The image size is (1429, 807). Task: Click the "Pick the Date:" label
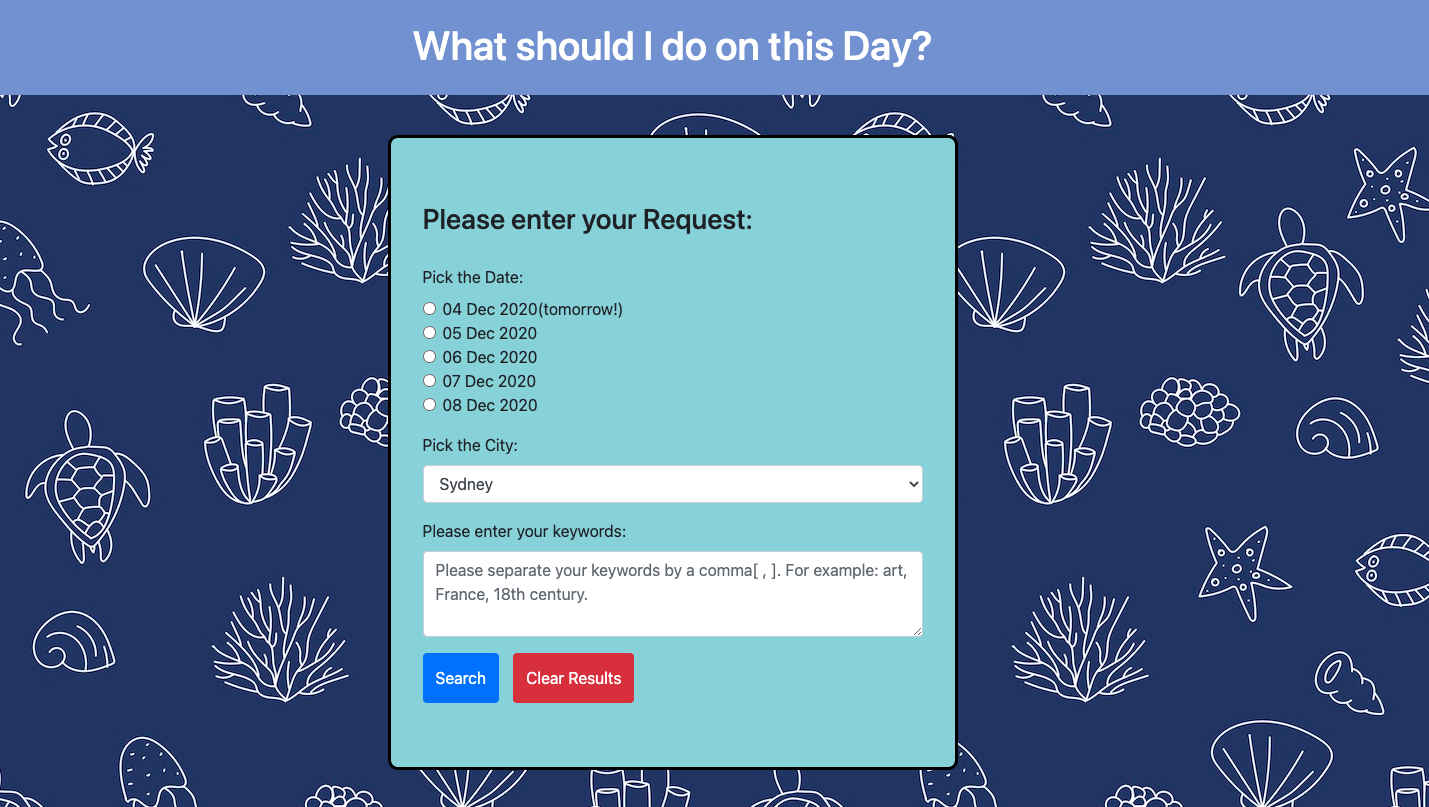tap(473, 277)
